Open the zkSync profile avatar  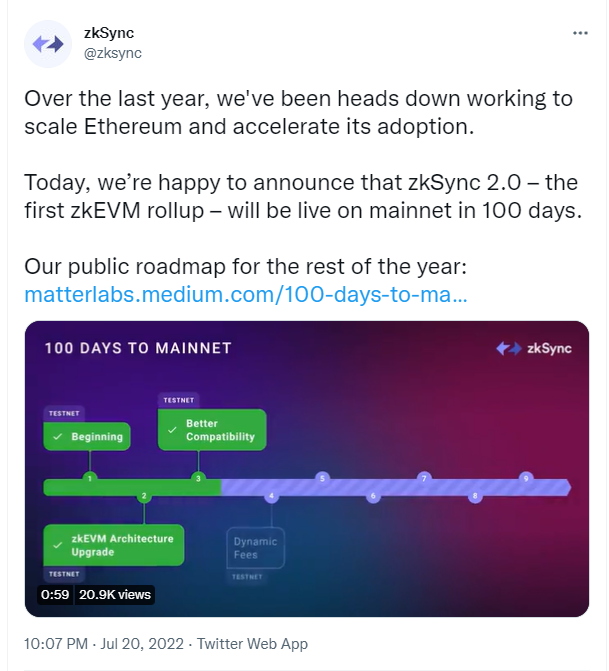(x=48, y=44)
